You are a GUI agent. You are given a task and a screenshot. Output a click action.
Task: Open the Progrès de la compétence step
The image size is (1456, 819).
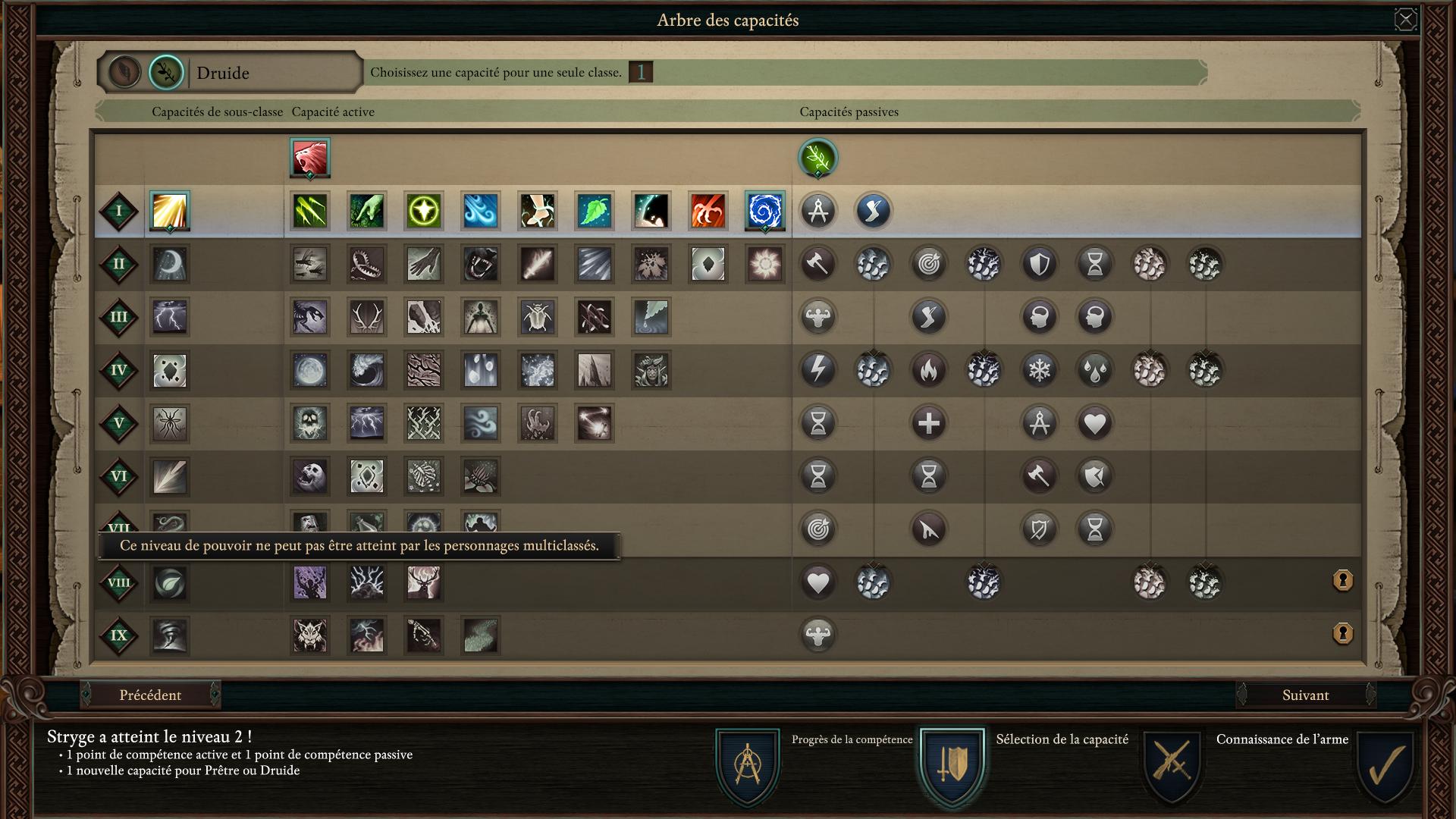(748, 766)
